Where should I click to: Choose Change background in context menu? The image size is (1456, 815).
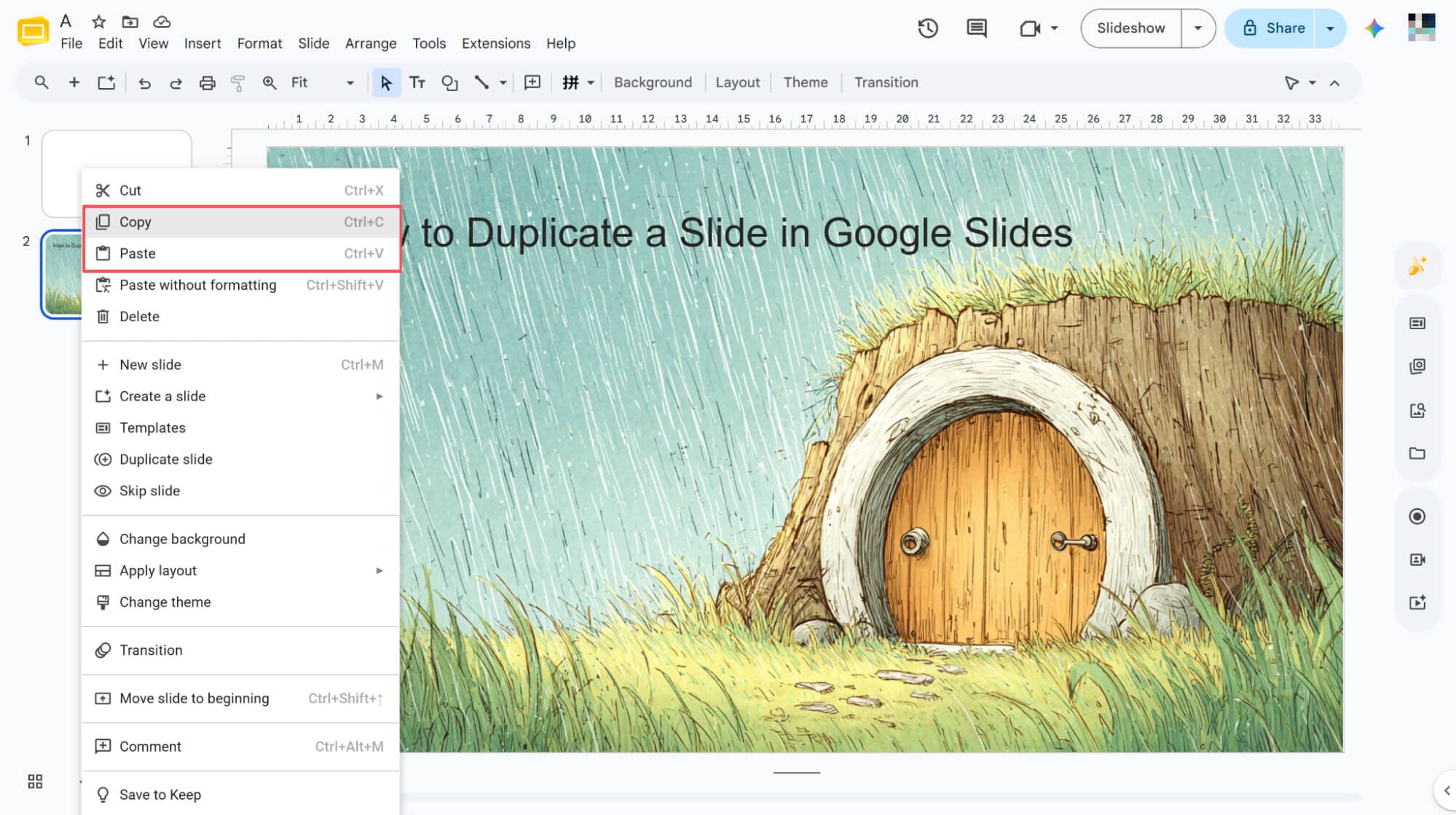240,539
